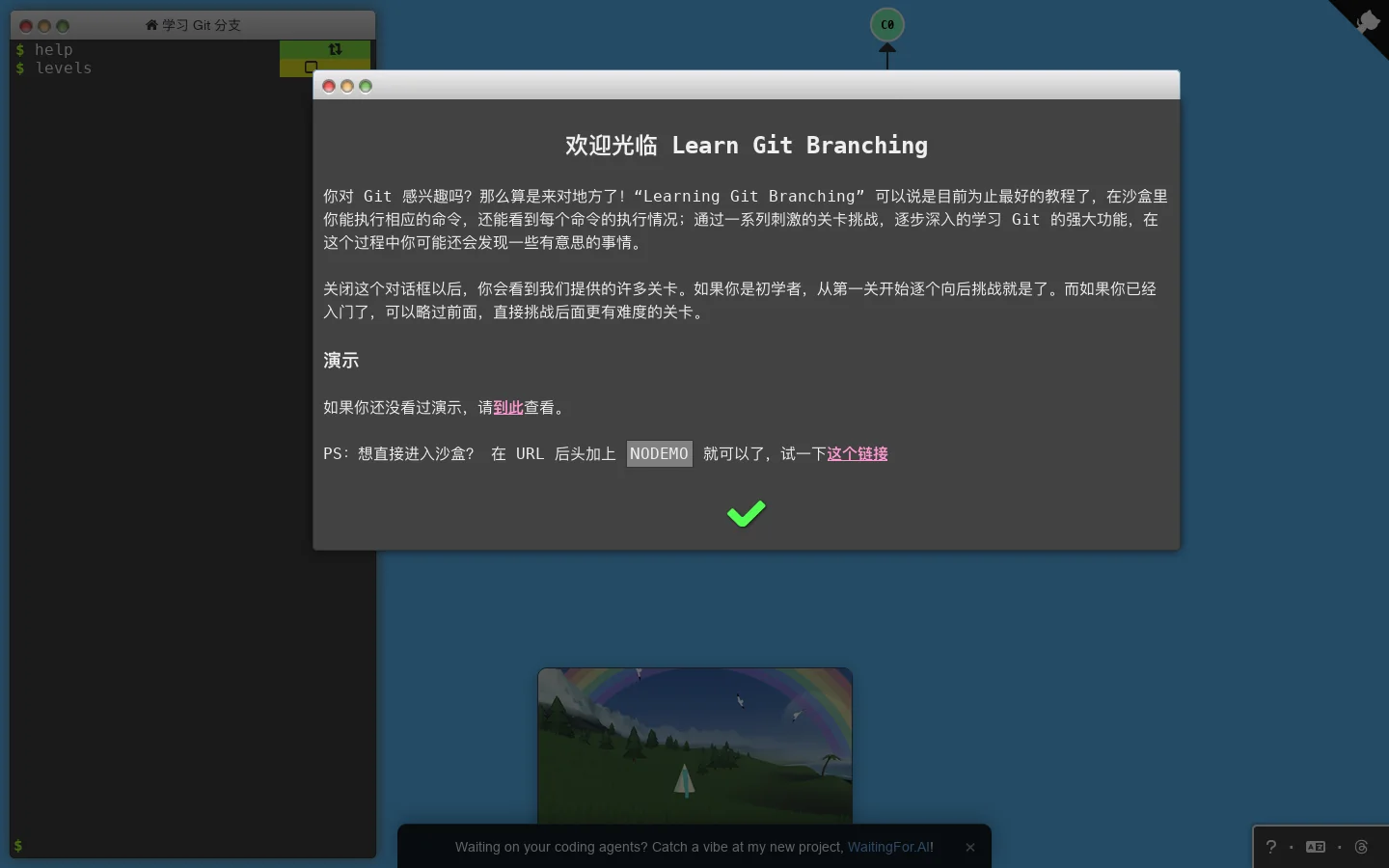This screenshot has height=868, width=1389.
Task: Click the 演示 heading
Action: 341,361
